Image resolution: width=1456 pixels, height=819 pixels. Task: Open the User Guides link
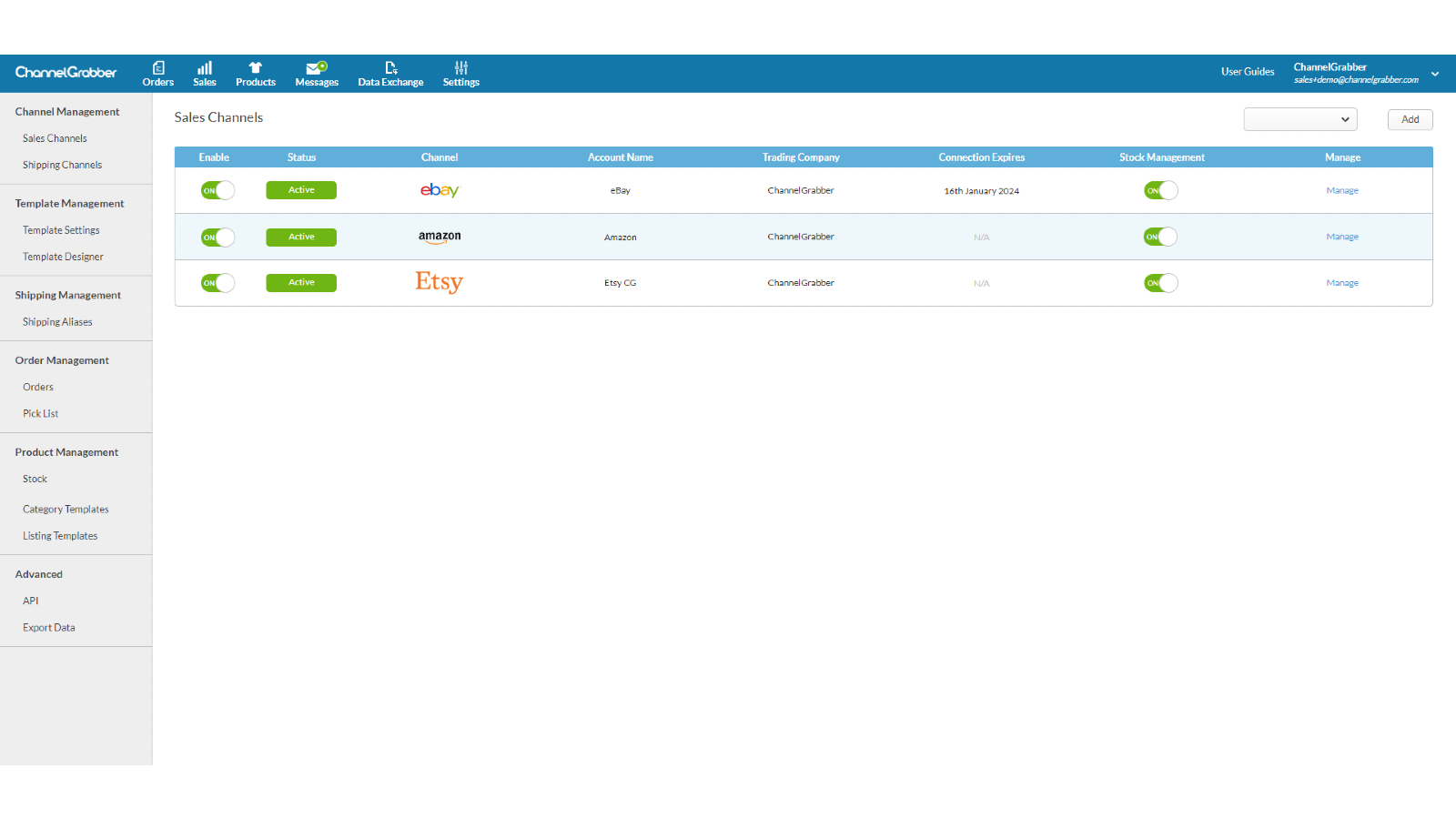pos(1248,72)
